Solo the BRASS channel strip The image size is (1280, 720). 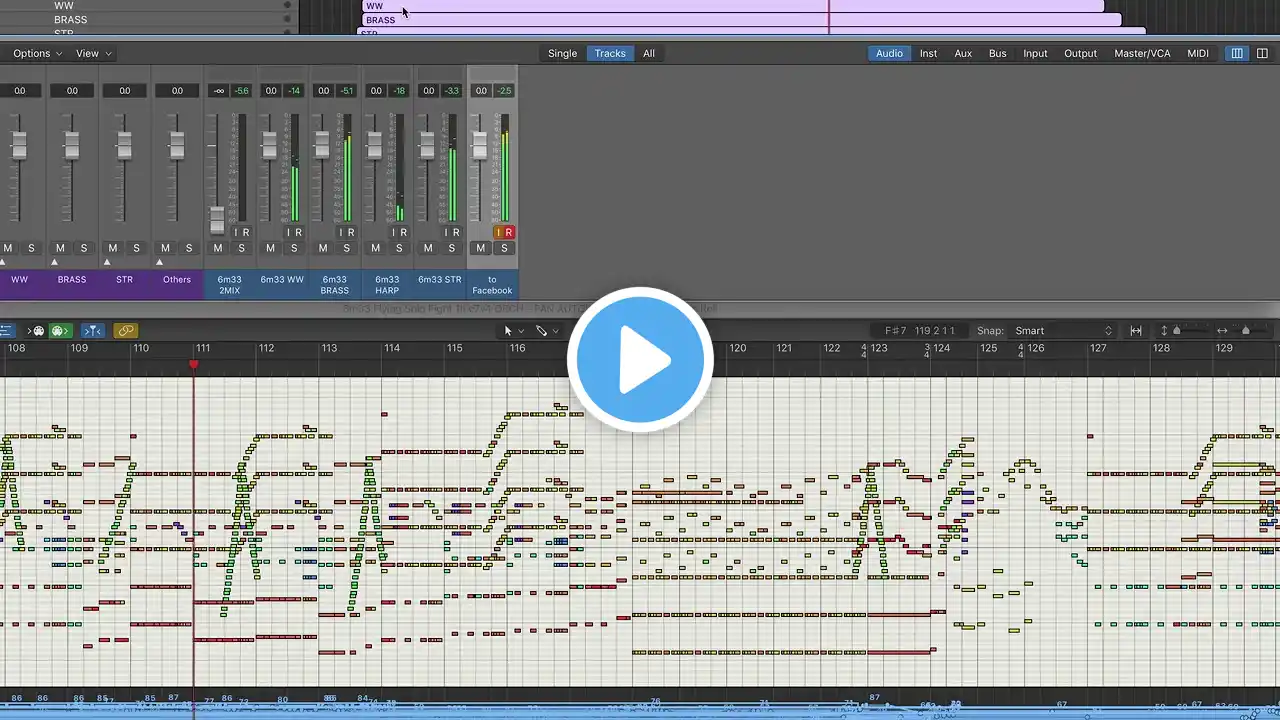click(x=84, y=248)
